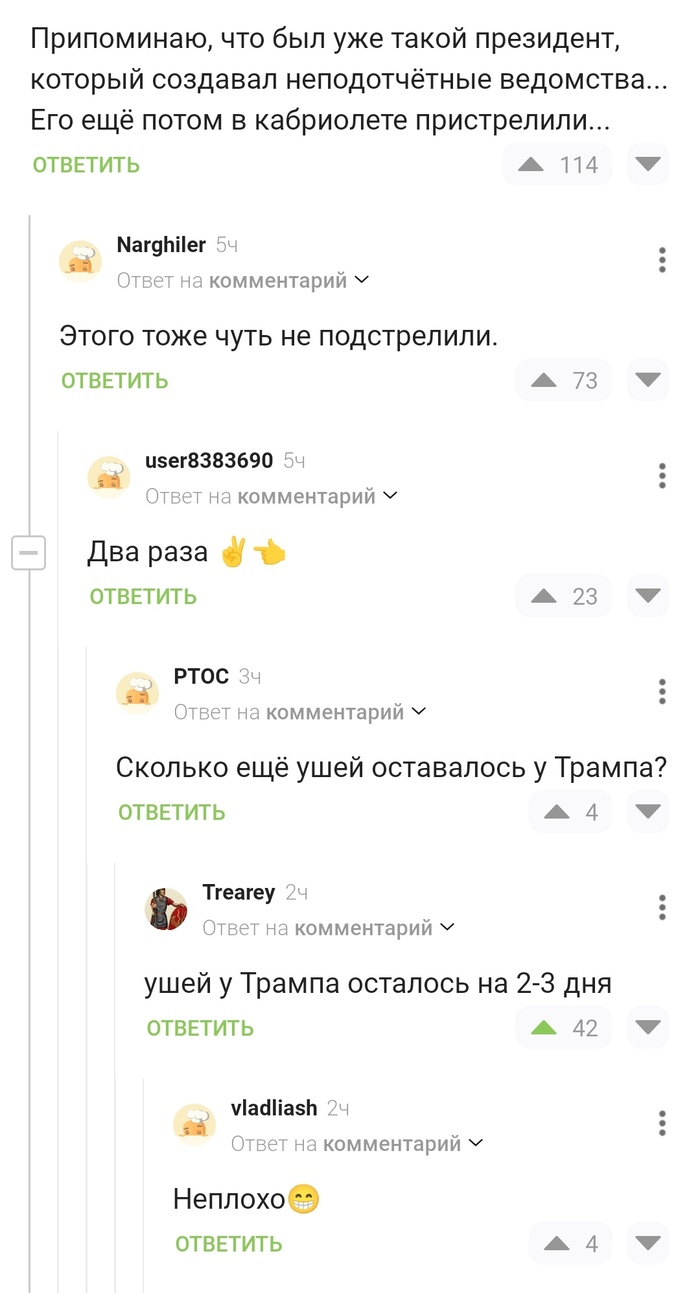Downvote vladliash's 'Неплохо' comment

tap(648, 1243)
